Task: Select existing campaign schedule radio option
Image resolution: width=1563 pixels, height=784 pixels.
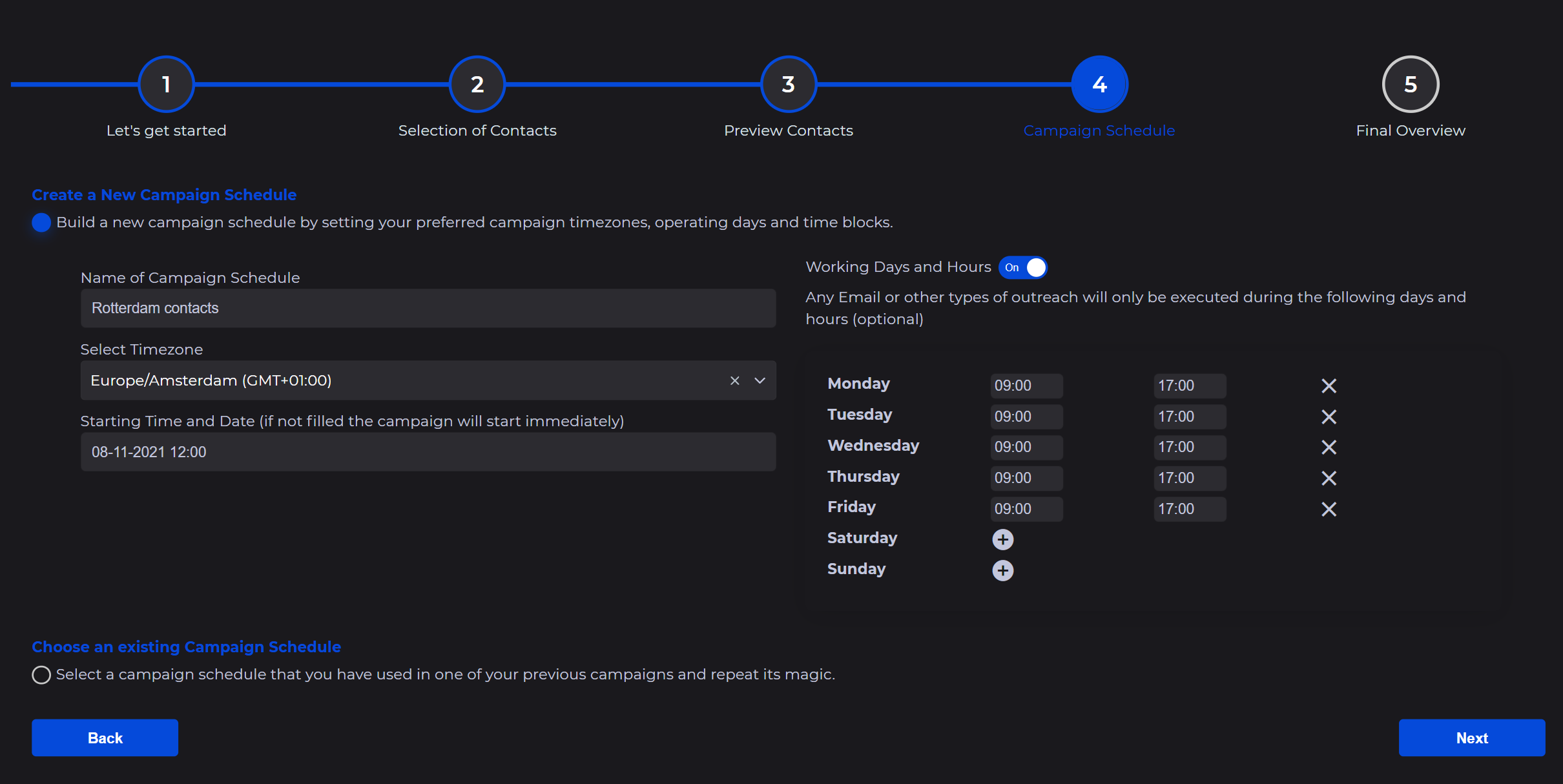Action: (41, 675)
